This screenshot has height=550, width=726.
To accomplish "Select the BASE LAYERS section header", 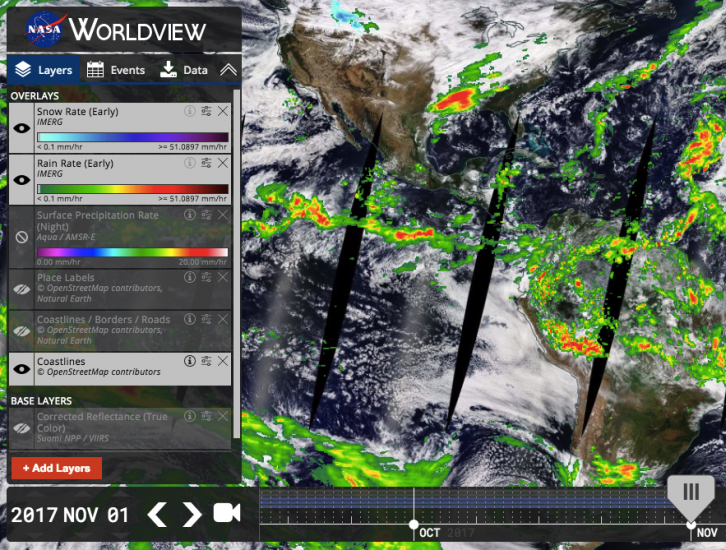I will click(41, 400).
